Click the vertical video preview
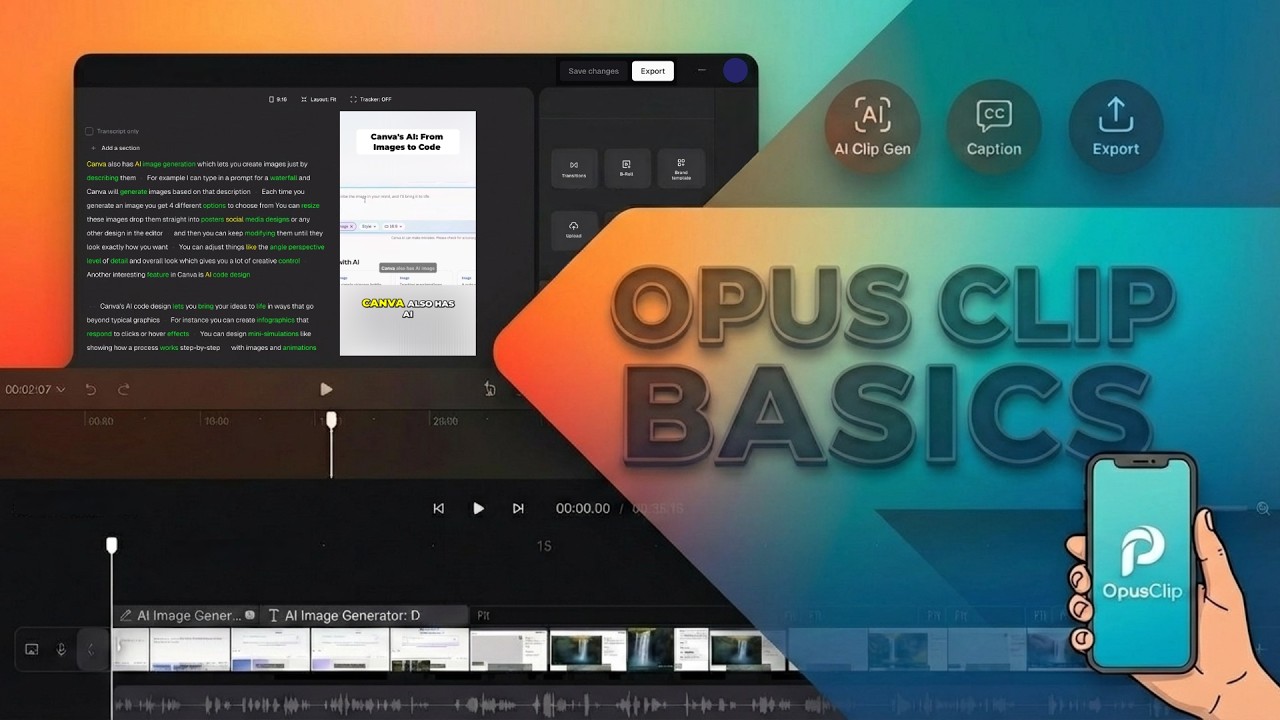 click(x=408, y=233)
